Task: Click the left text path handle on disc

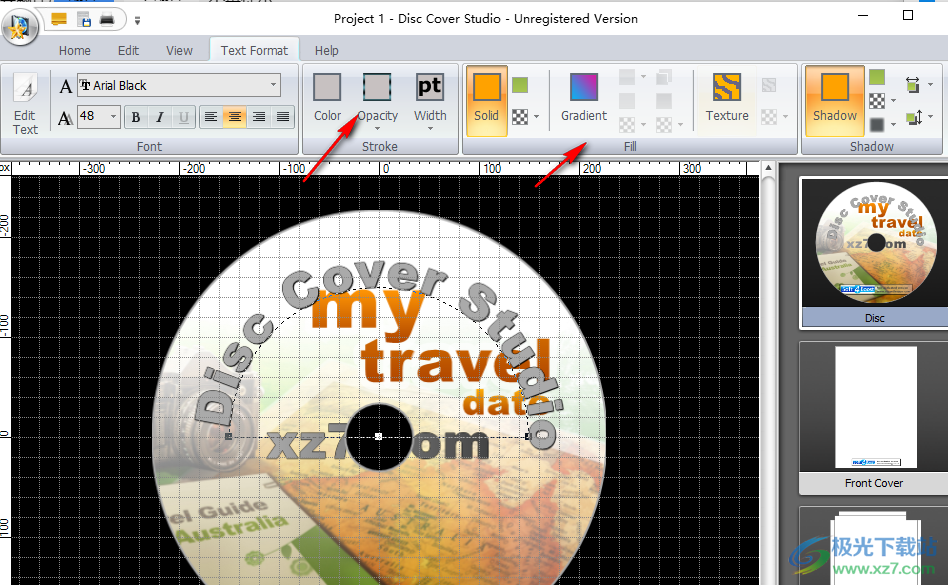Action: pyautogui.click(x=229, y=436)
